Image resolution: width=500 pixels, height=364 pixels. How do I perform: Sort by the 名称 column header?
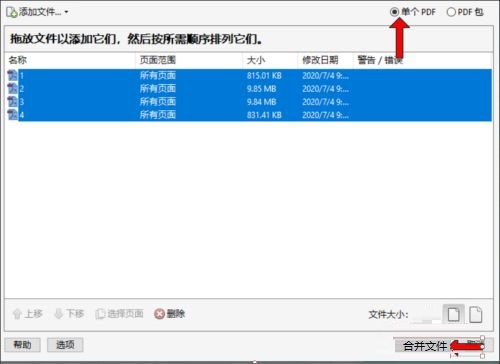pos(18,60)
